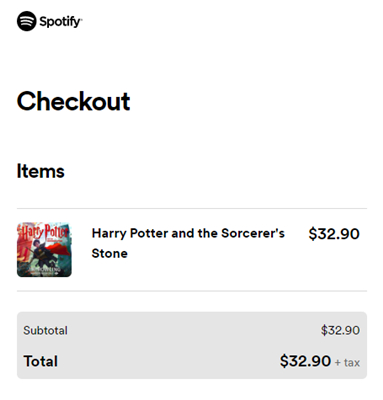Click the Spotify wordmark text
Viewport: 383px width, 400px height.
pyautogui.click(x=60, y=22)
